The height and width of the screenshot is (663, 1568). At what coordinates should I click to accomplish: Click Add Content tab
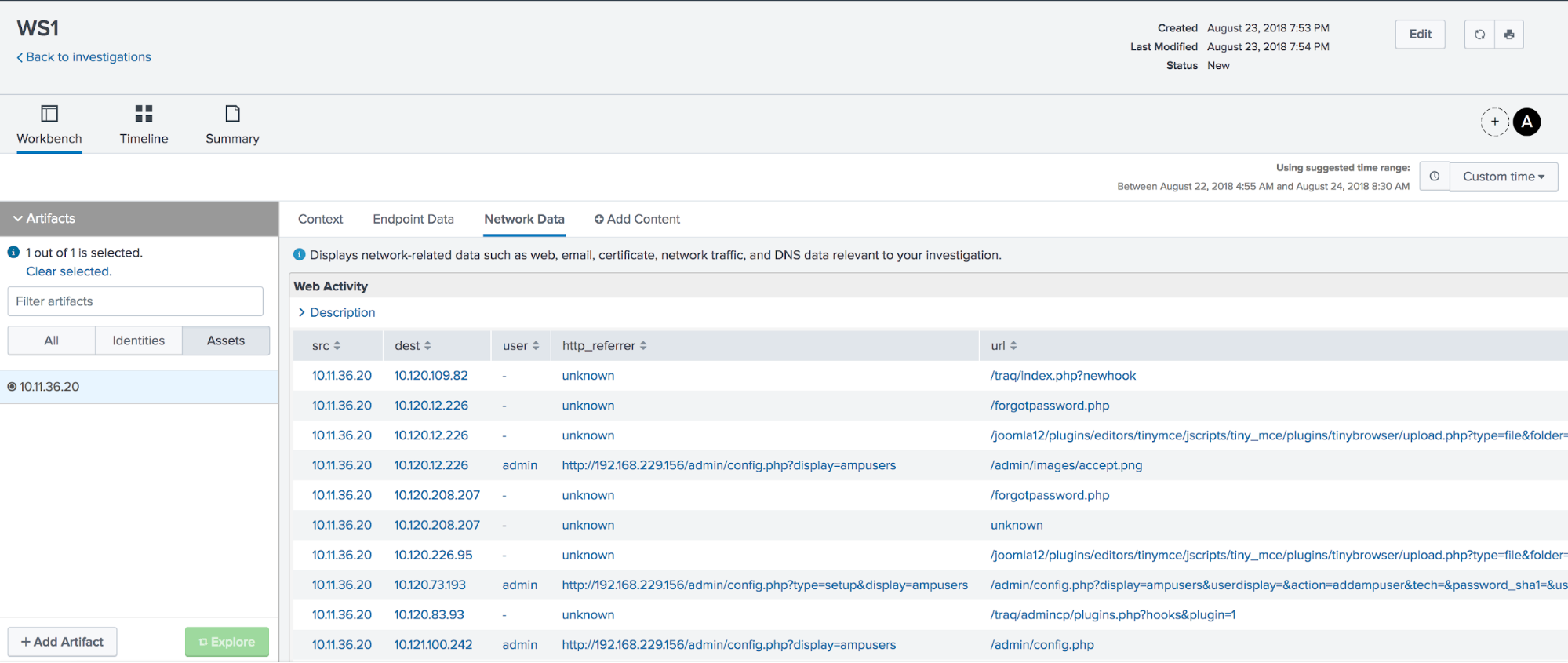[637, 220]
